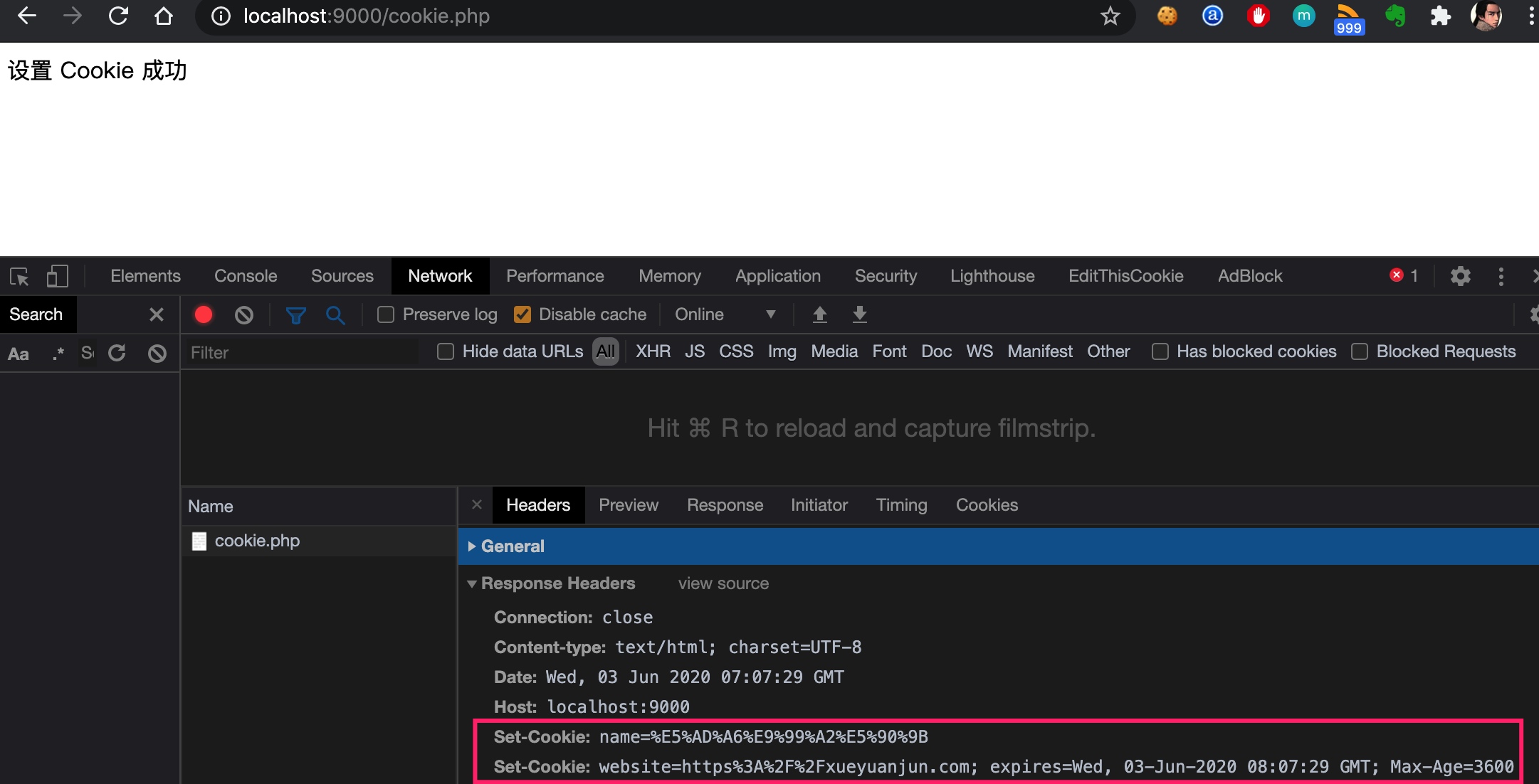Check Has blocked cookies filter
This screenshot has height=784, width=1539.
pyautogui.click(x=1160, y=351)
